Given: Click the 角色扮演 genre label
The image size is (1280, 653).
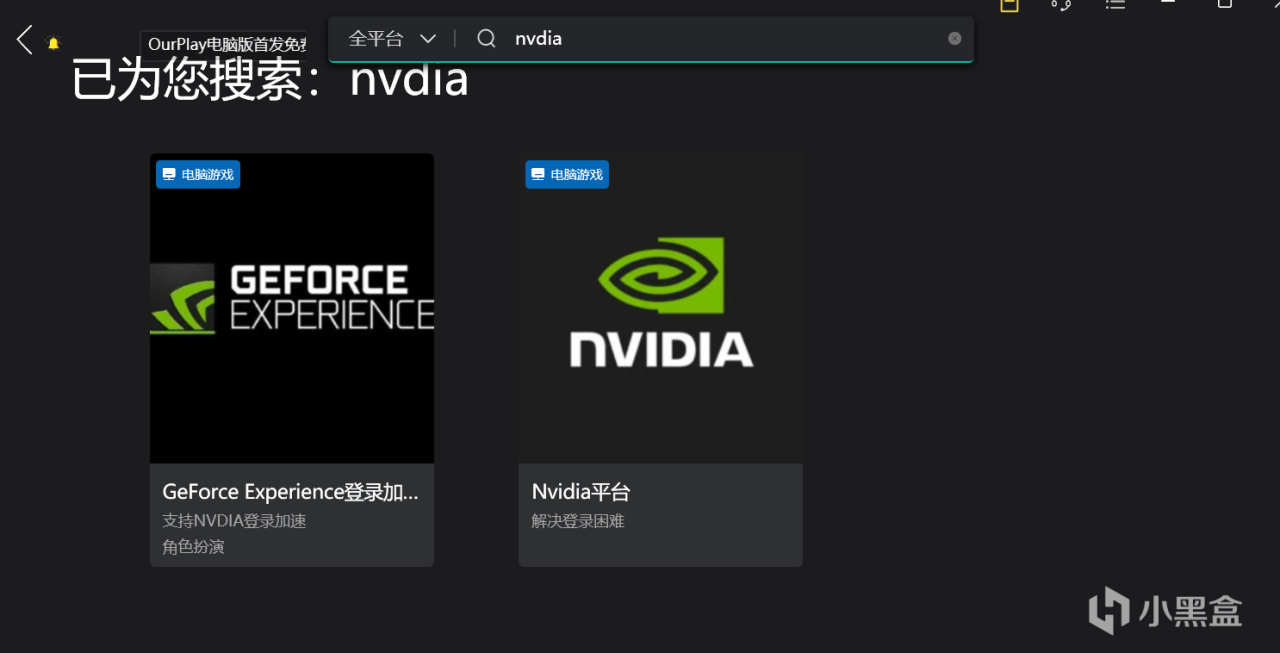Looking at the screenshot, I should click(x=193, y=547).
